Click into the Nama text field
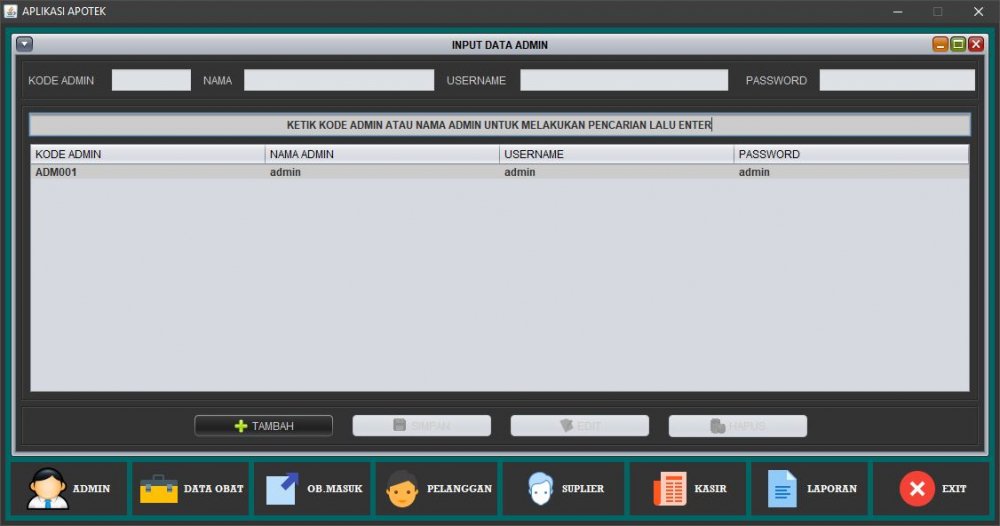The width and height of the screenshot is (1000, 526). tap(339, 80)
